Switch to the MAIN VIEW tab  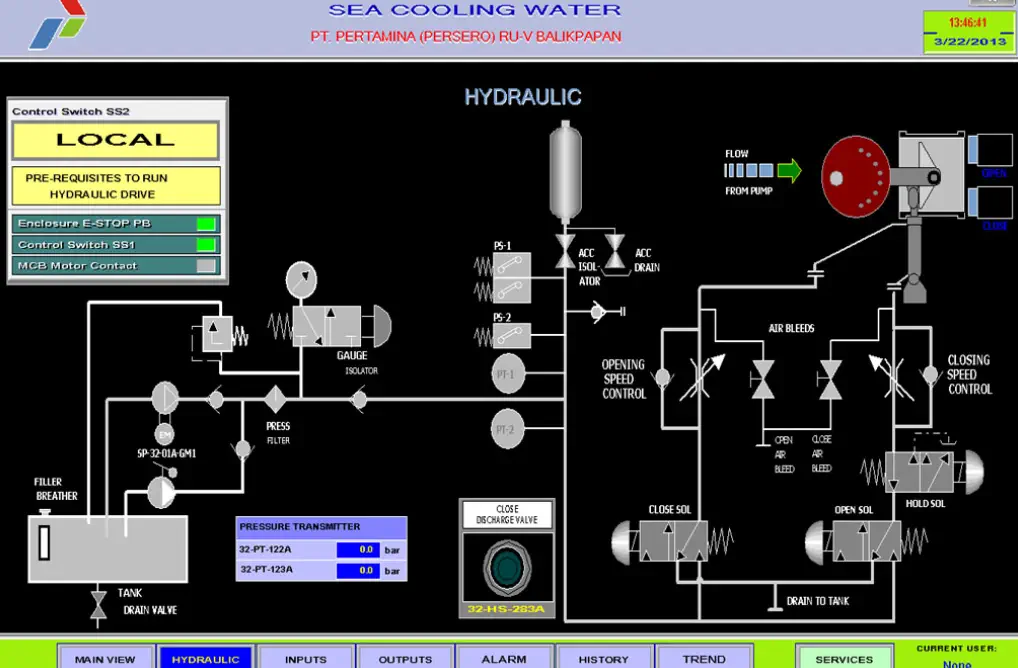click(x=105, y=658)
